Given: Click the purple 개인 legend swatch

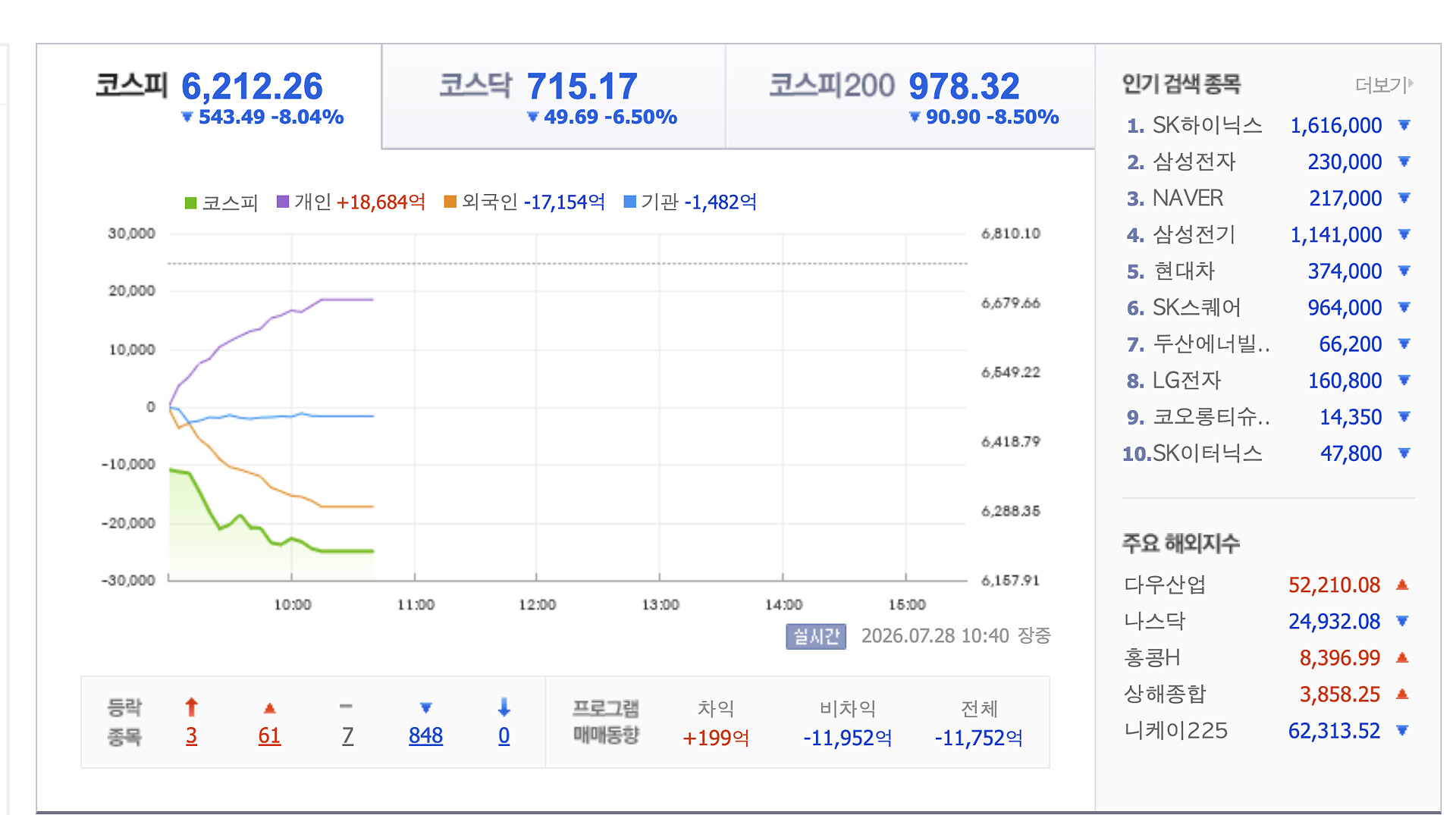Looking at the screenshot, I should [x=283, y=202].
